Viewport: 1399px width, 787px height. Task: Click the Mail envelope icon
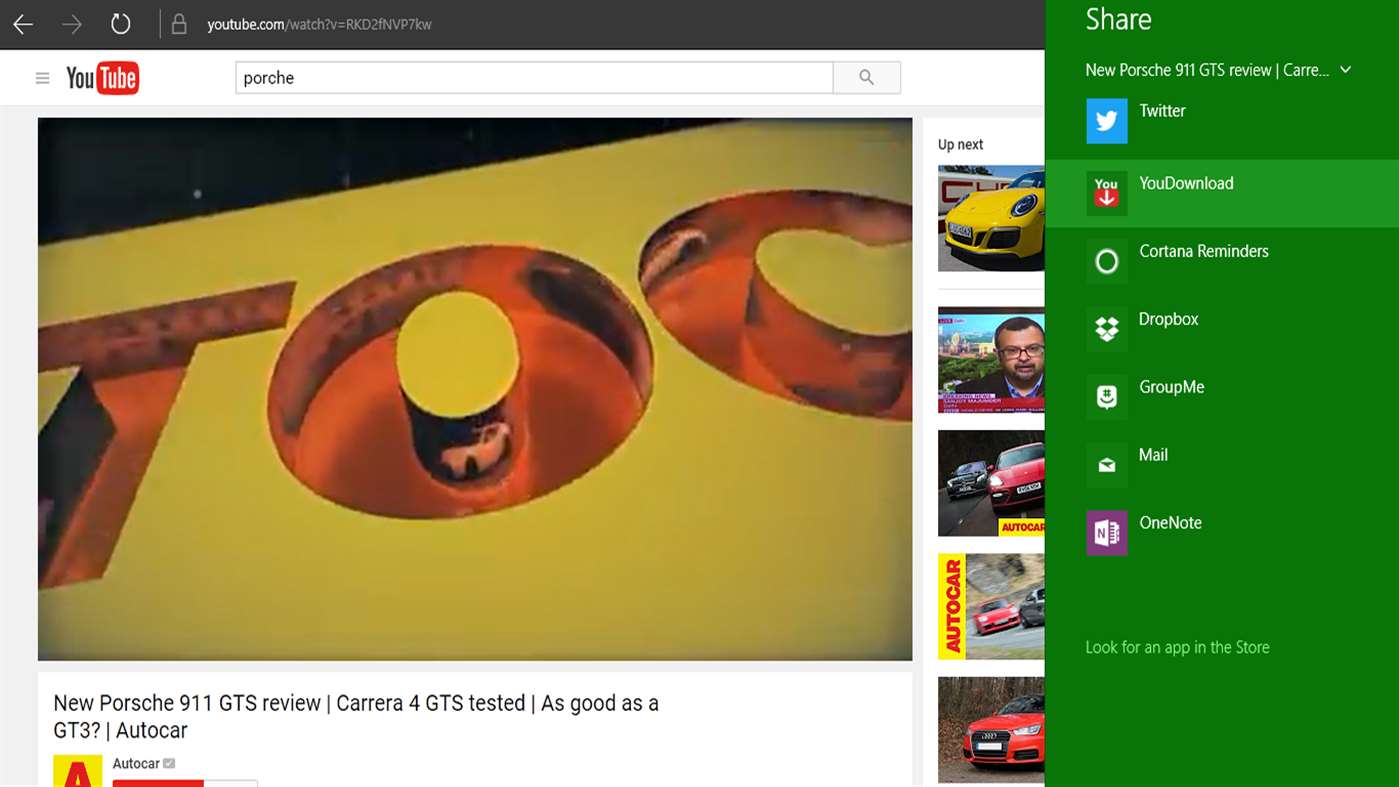point(1106,465)
